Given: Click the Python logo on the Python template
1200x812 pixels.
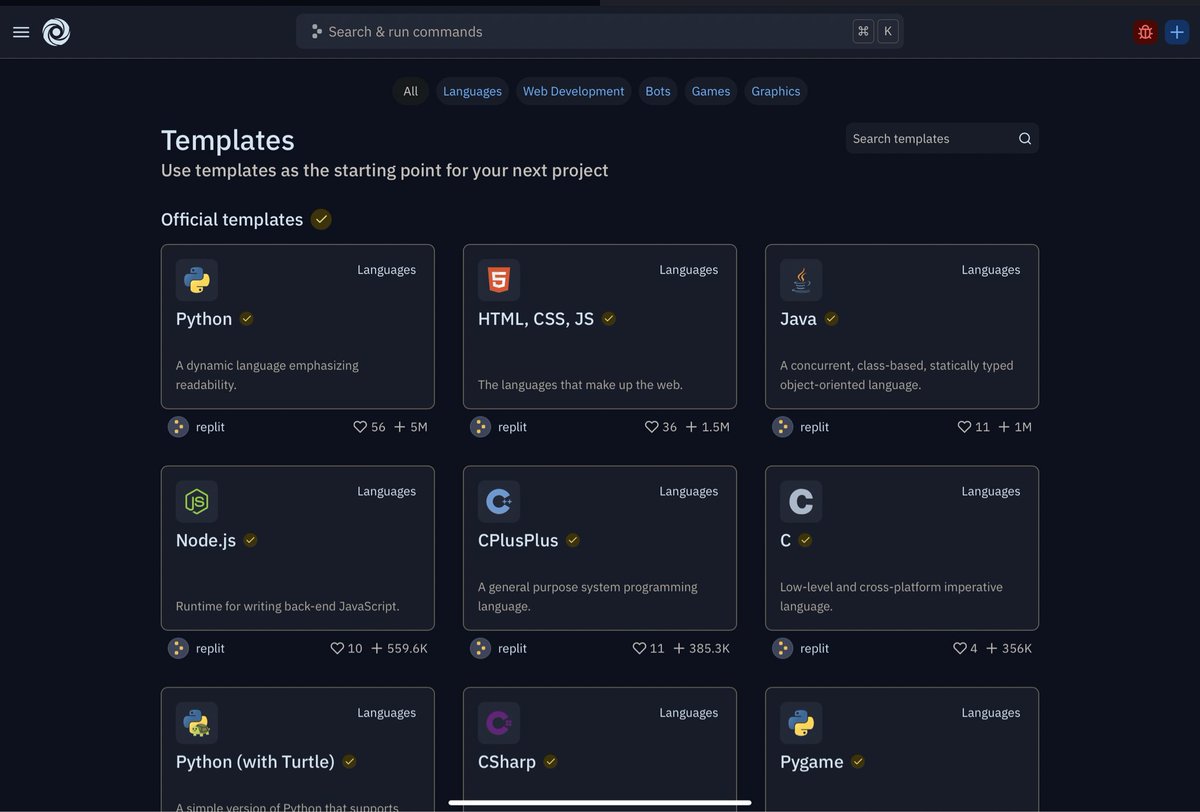Looking at the screenshot, I should point(197,280).
